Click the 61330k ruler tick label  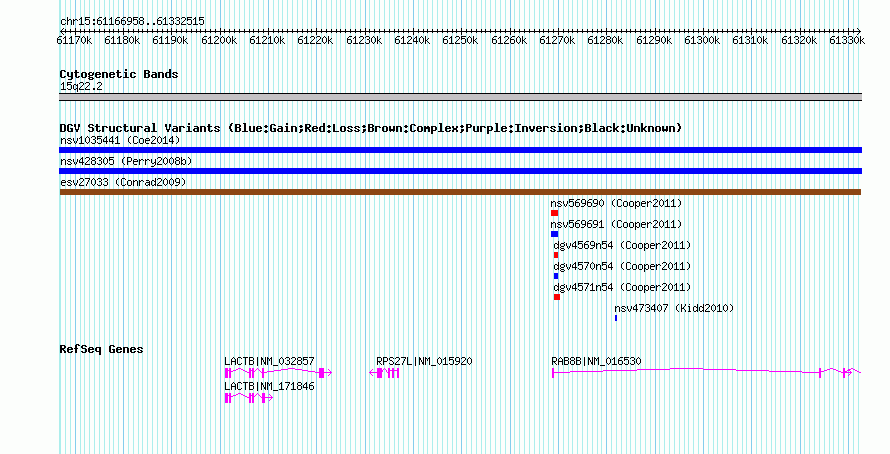tap(847, 40)
